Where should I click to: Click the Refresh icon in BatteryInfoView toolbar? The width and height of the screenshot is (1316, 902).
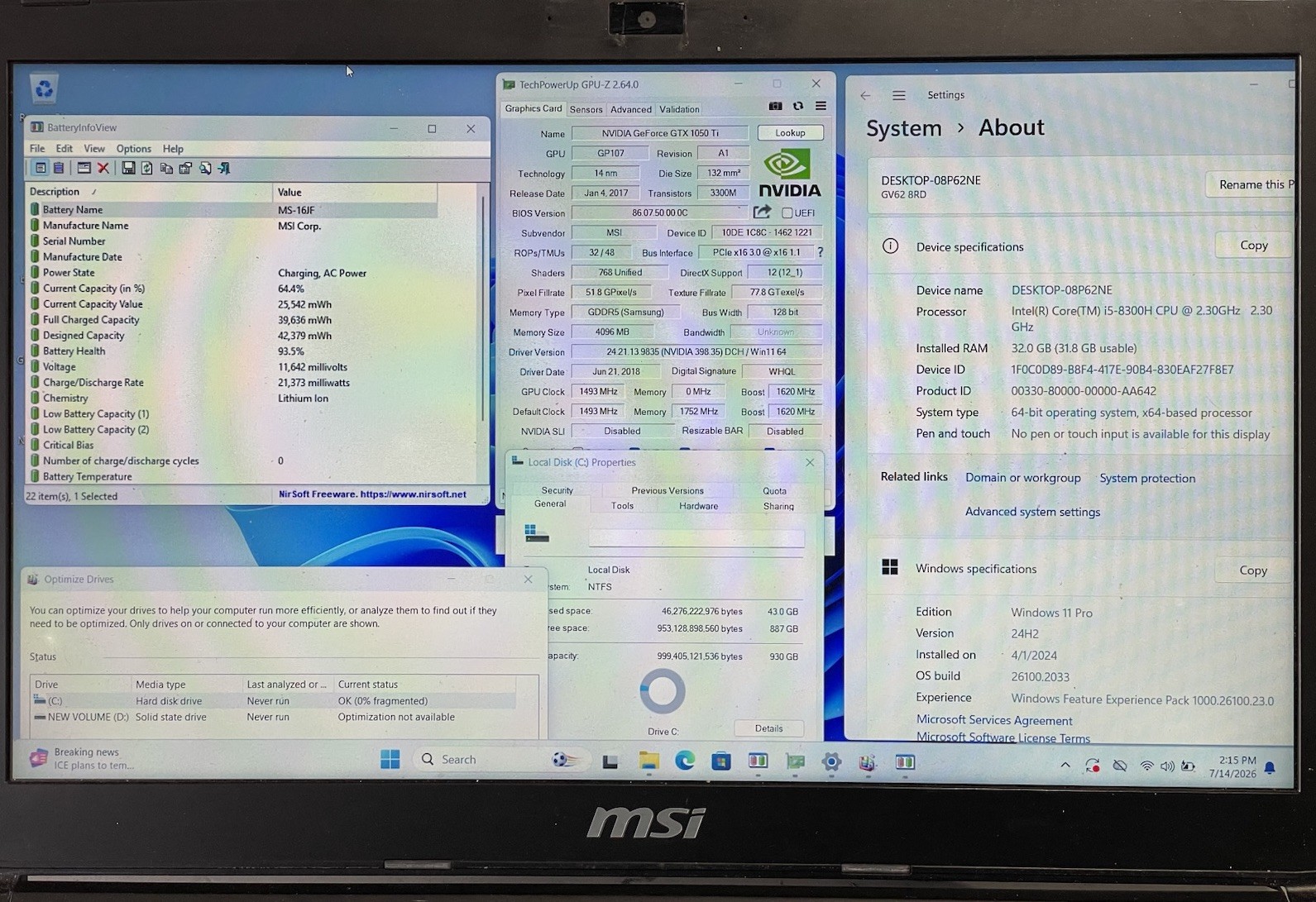tap(146, 168)
